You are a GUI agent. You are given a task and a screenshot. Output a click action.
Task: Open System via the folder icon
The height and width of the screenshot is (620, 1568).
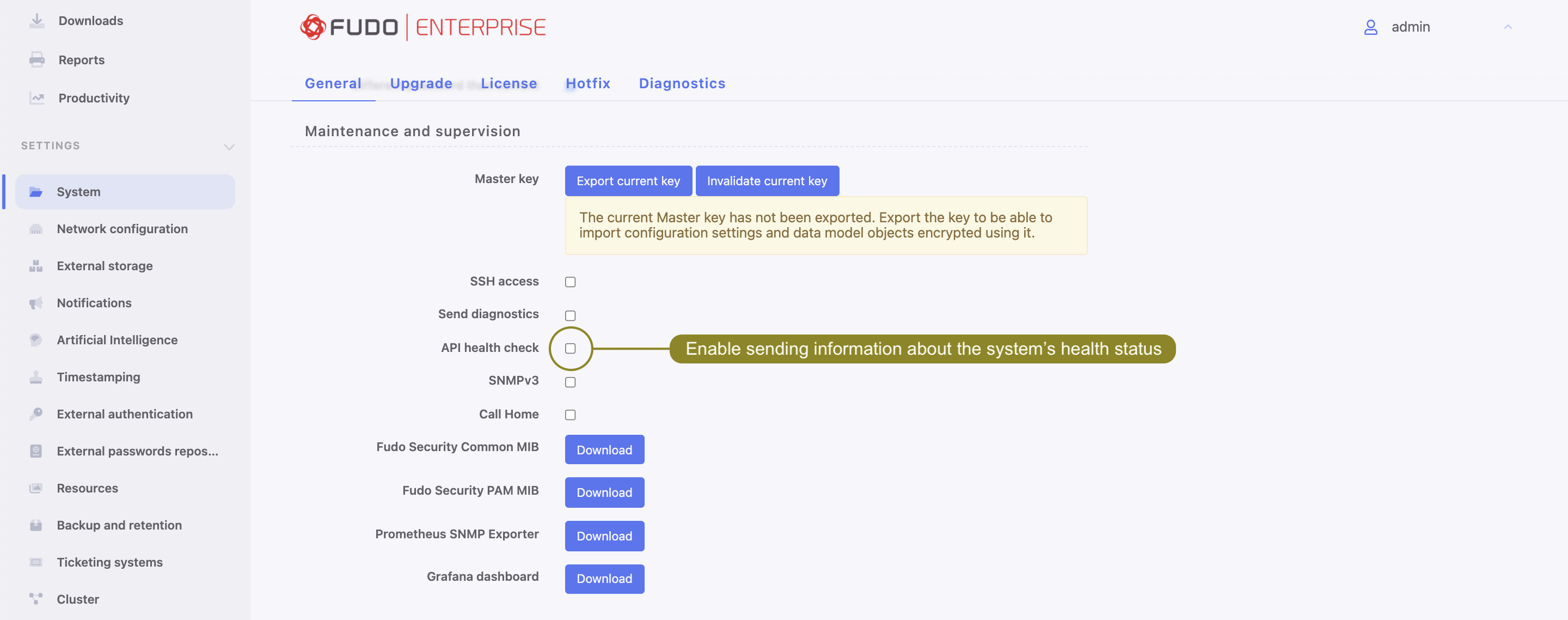(36, 191)
